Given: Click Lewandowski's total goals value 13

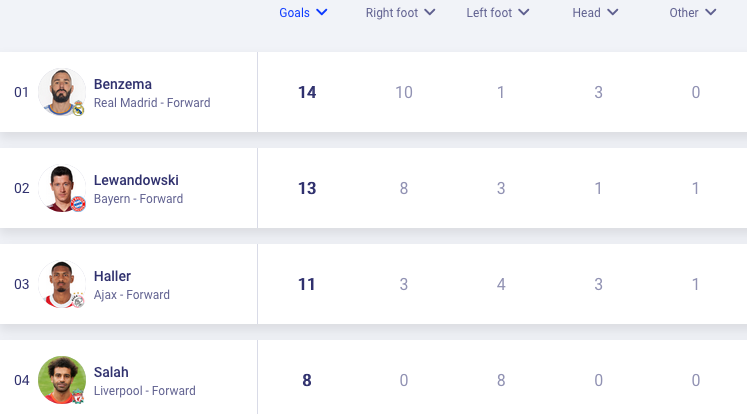Looking at the screenshot, I should [x=307, y=188].
